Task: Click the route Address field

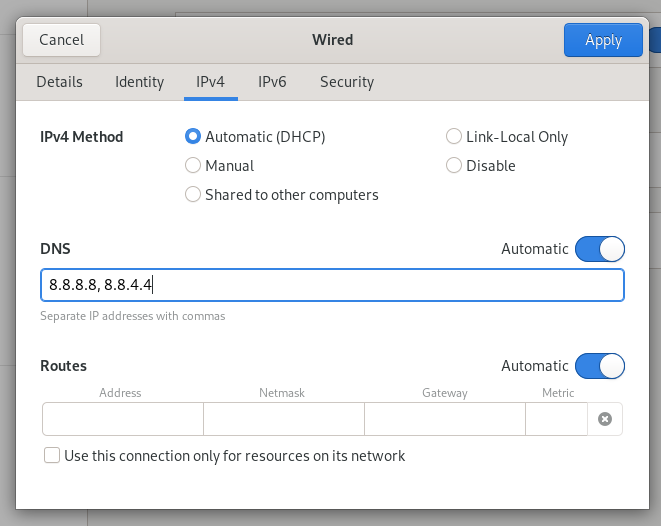Action: [123, 419]
